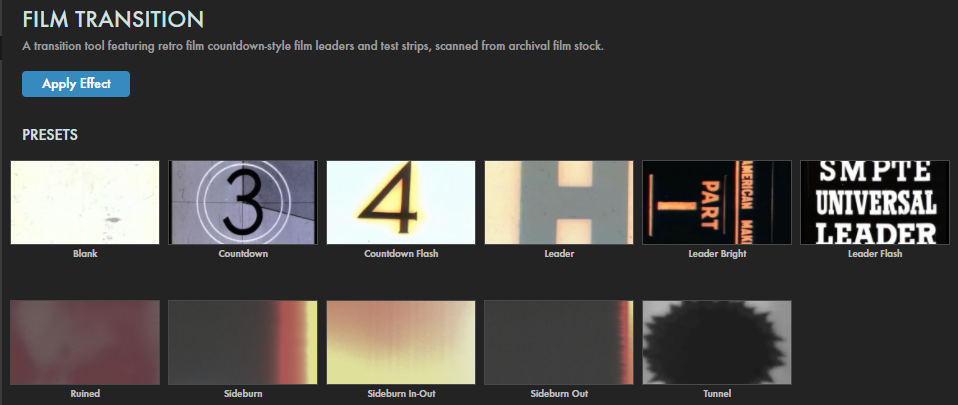Select the Sideburn preset thumbnail

pos(243,342)
